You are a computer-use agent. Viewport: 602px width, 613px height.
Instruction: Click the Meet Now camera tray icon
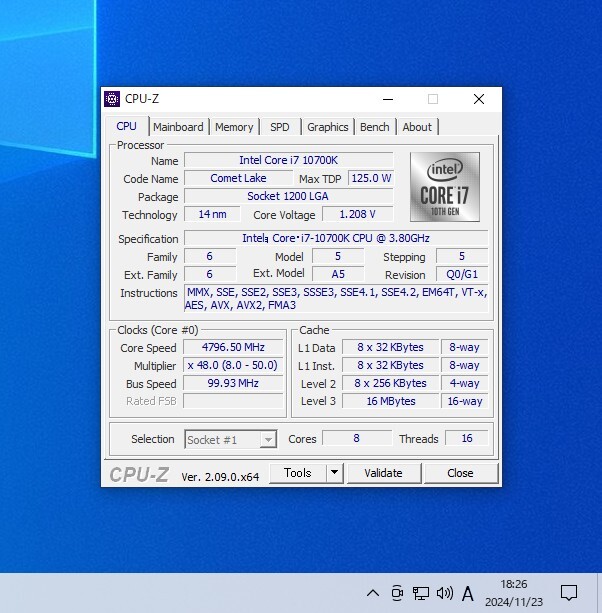397,593
